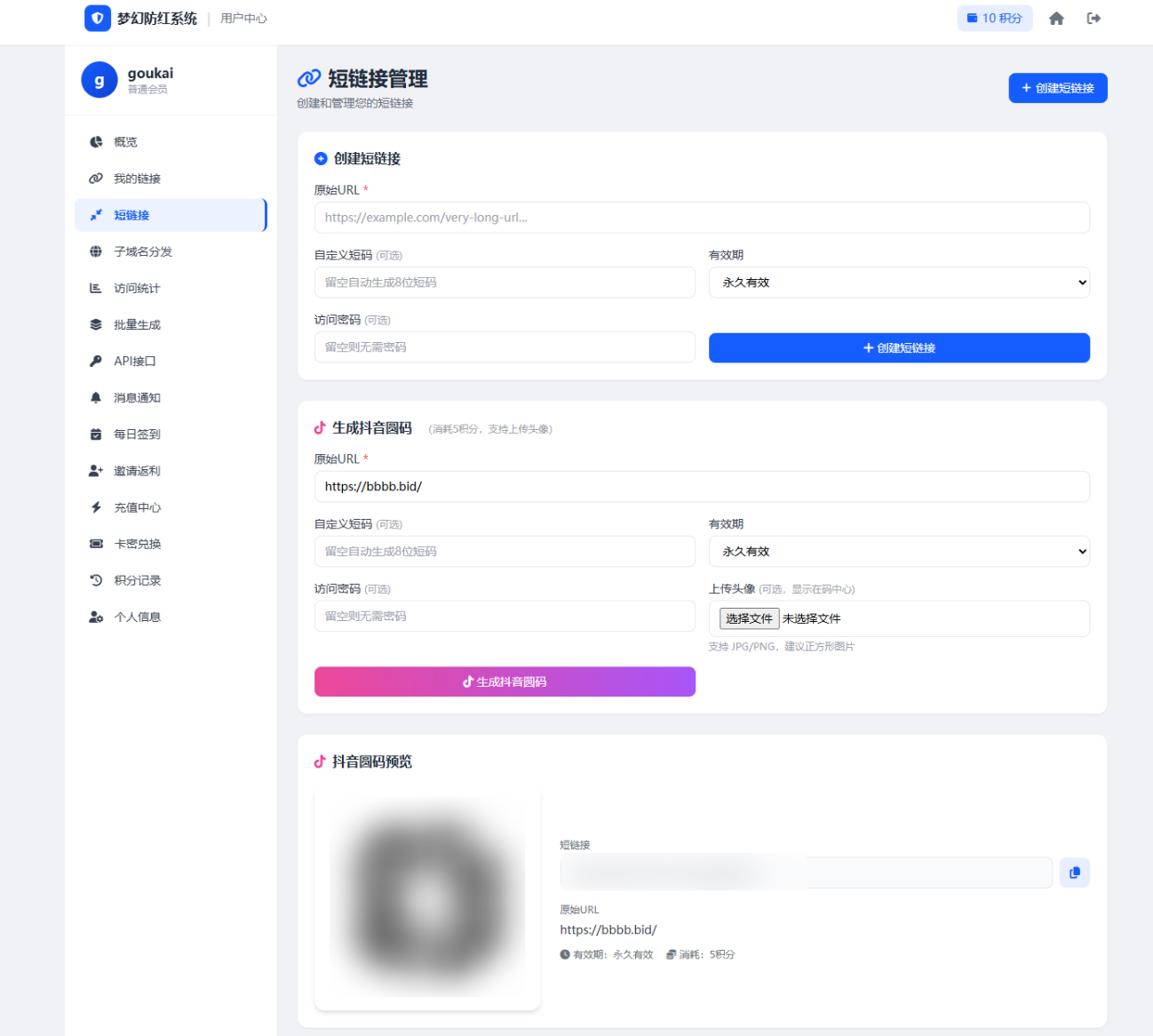Click the 生成抖音圆码 gradient button

point(505,681)
